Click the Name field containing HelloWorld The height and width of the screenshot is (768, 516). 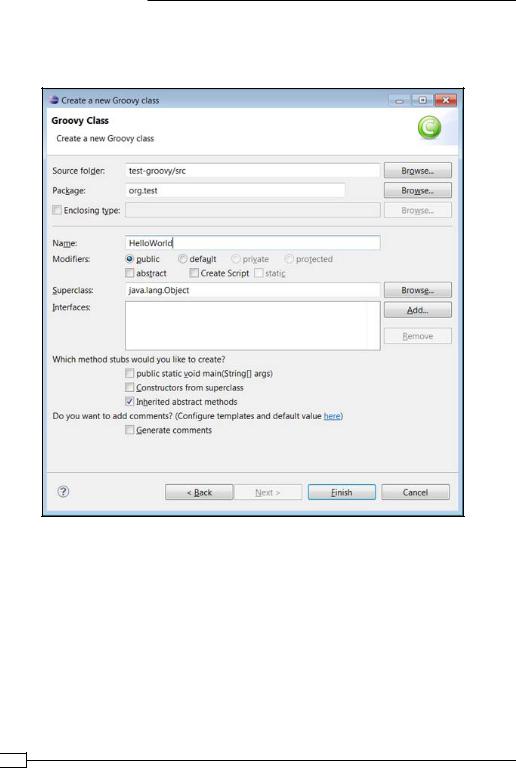coord(253,243)
